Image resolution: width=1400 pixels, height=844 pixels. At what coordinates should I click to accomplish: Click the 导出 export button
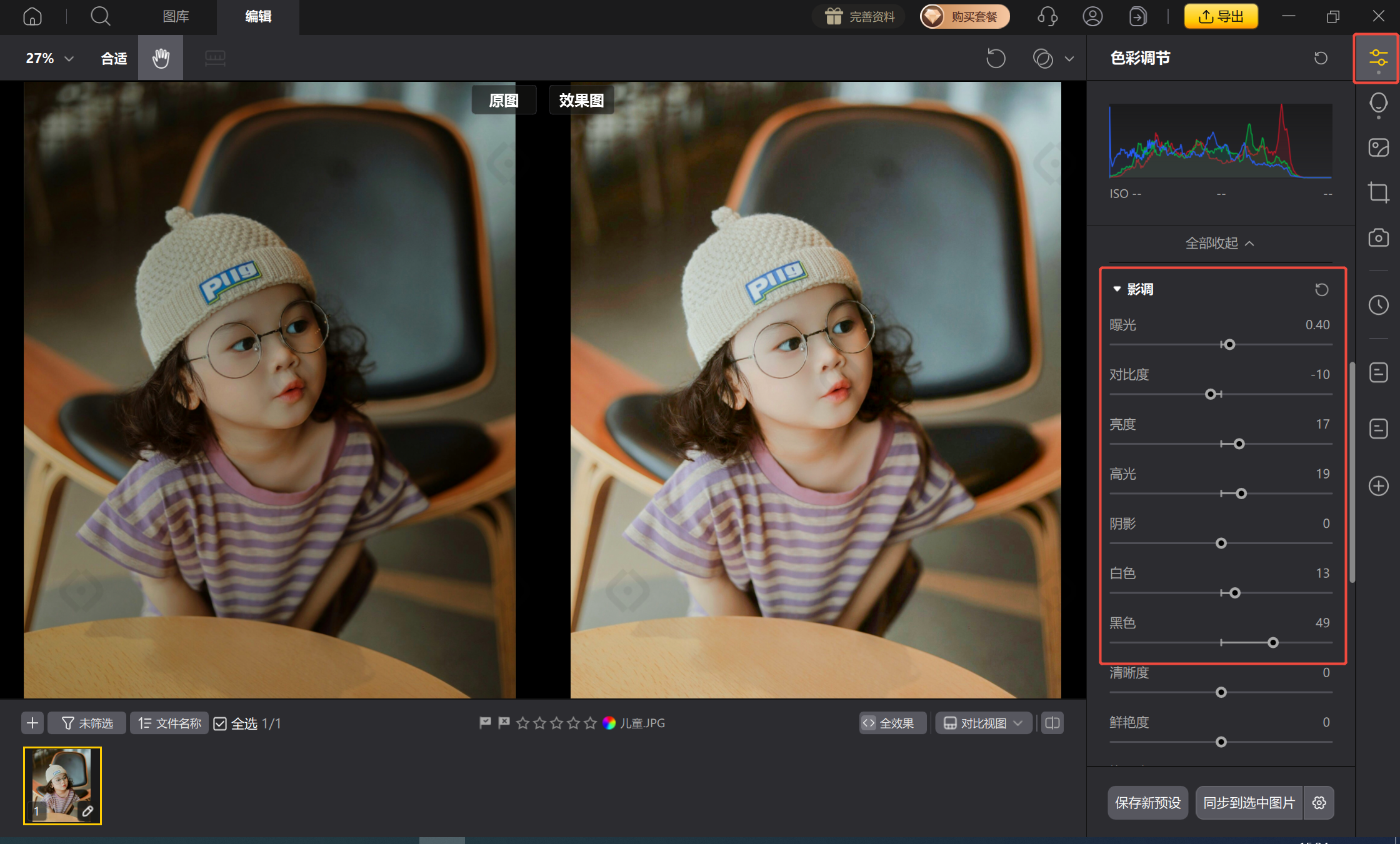(x=1221, y=16)
